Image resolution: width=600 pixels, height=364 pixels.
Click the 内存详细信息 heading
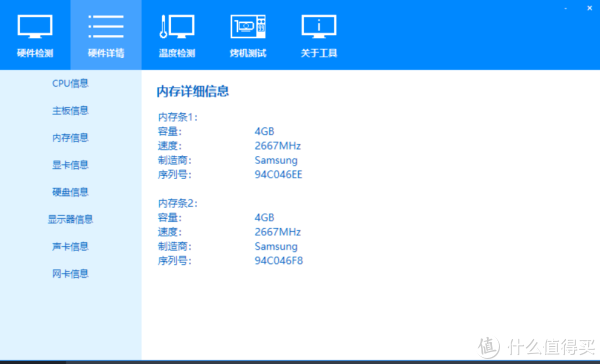point(193,92)
